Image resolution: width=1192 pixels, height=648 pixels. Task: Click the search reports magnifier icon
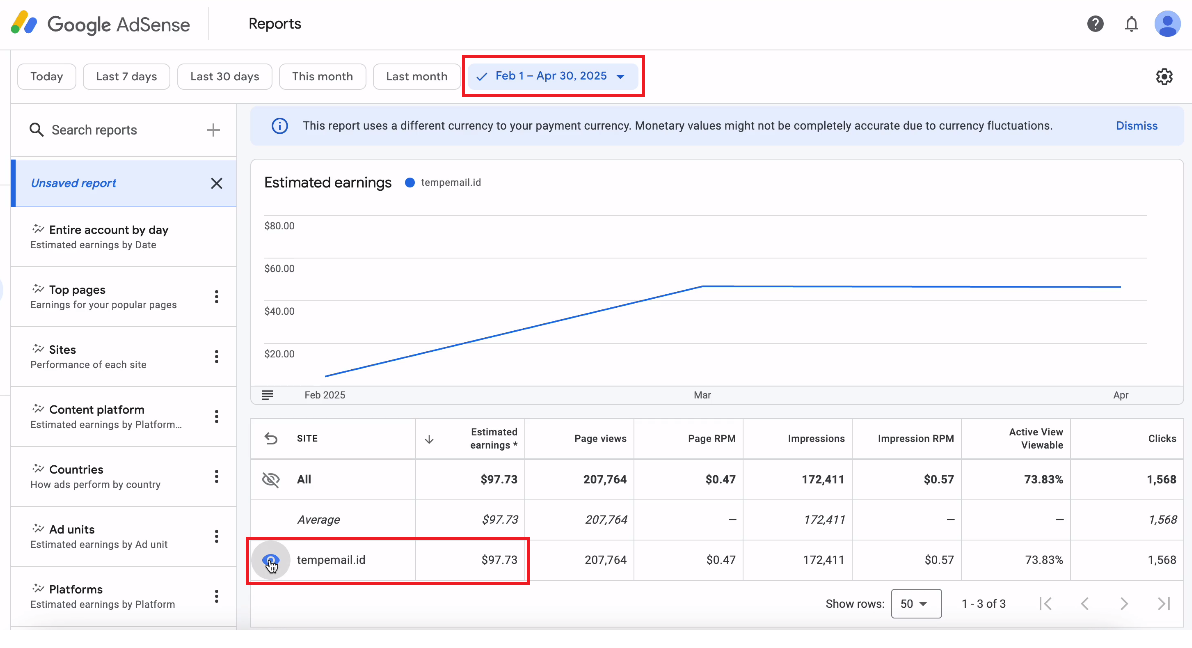[36, 130]
